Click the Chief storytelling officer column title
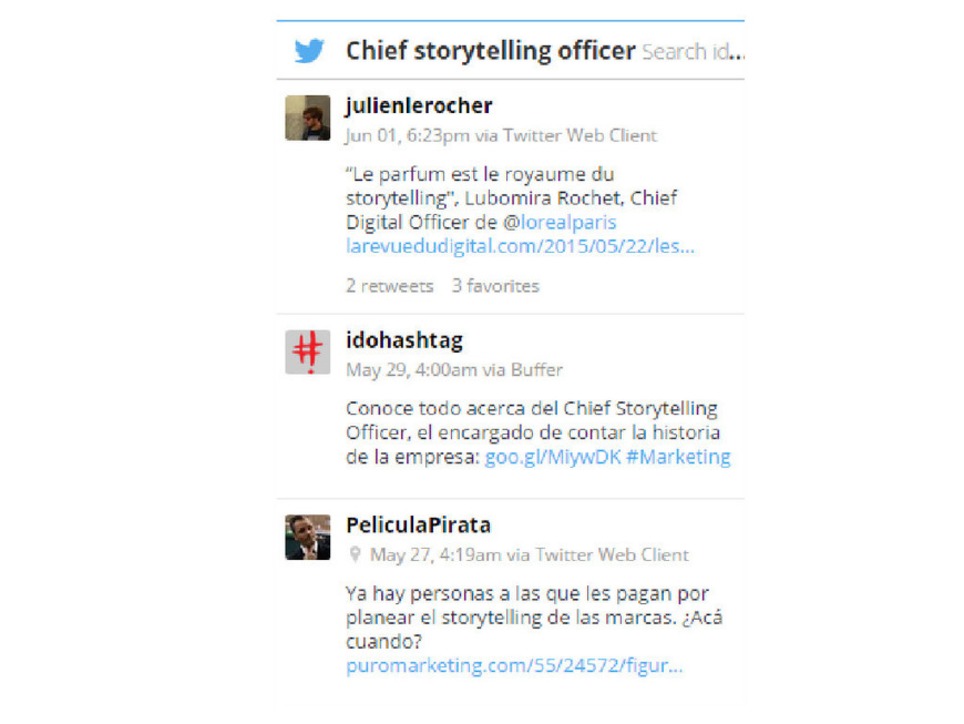This screenshot has height=724, width=964. coord(490,51)
